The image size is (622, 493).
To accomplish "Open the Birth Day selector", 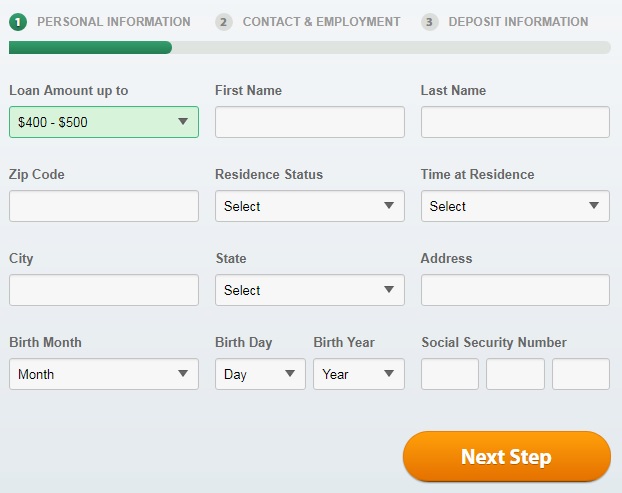I will click(260, 374).
